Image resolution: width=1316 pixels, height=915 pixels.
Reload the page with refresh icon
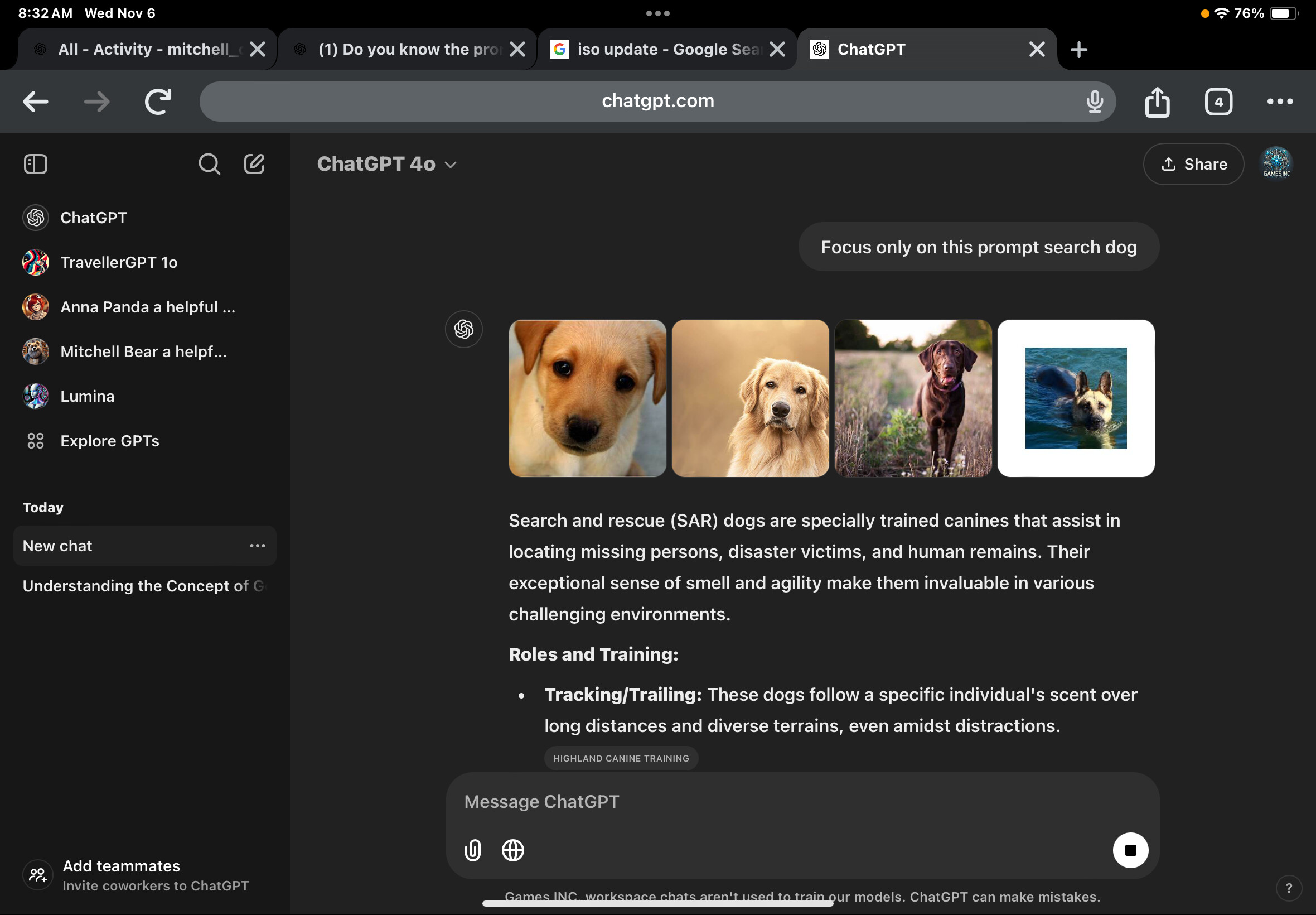[158, 102]
